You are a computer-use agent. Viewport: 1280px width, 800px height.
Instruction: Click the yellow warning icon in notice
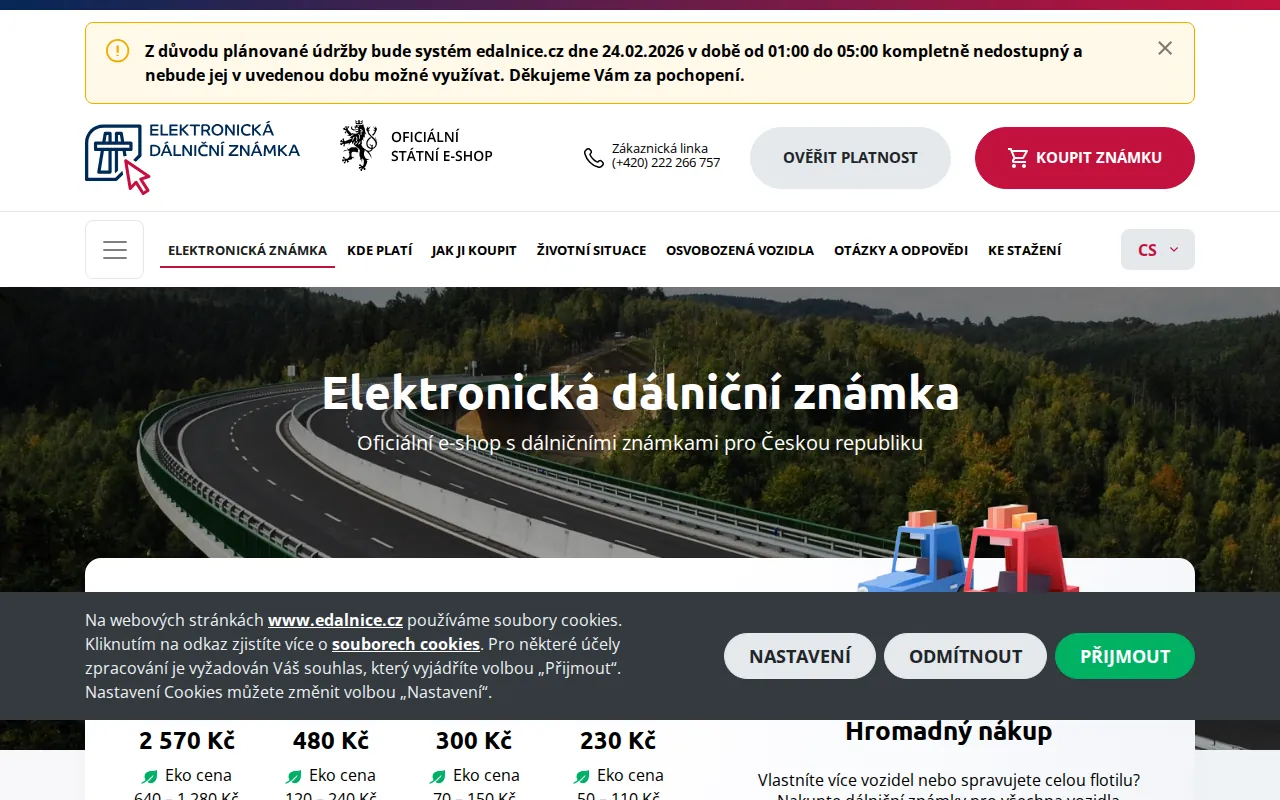pyautogui.click(x=118, y=50)
